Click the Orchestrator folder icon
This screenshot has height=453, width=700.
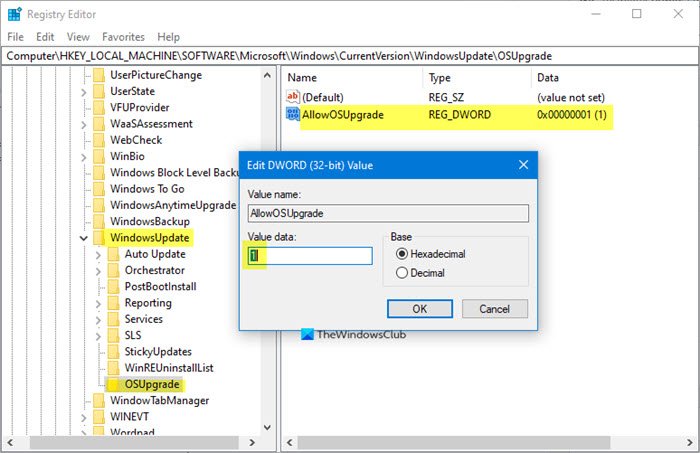tap(113, 270)
